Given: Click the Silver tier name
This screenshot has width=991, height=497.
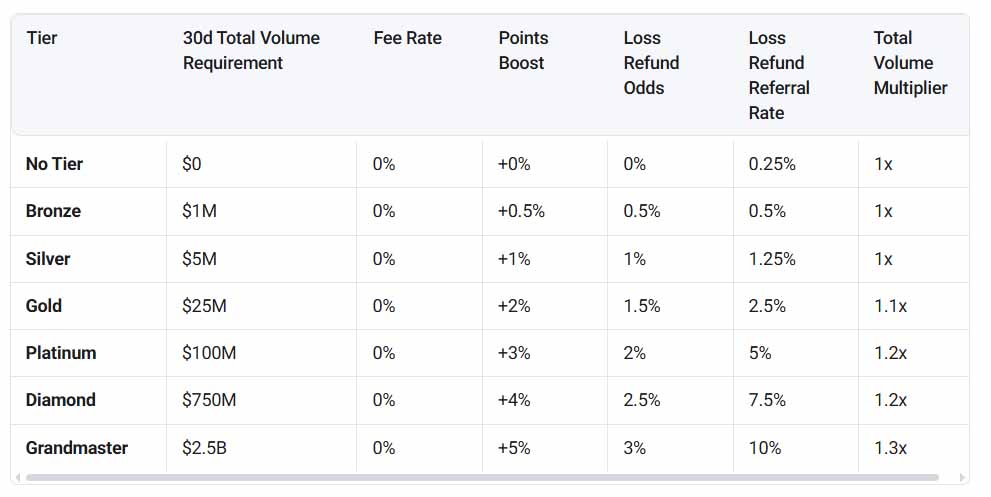Looking at the screenshot, I should [47, 259].
